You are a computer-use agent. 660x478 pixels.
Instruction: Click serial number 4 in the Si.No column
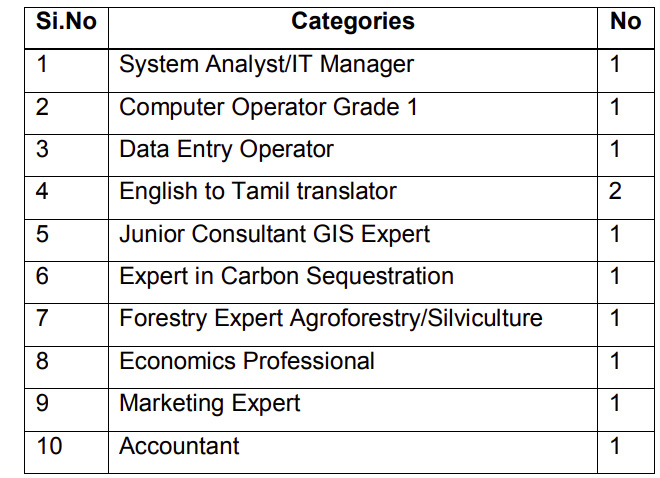tap(42, 191)
